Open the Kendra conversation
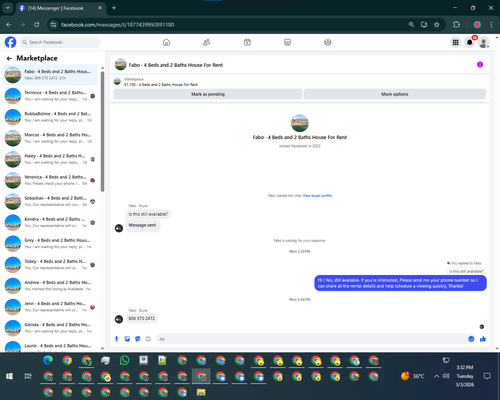This screenshot has height=400, width=500. click(50, 222)
